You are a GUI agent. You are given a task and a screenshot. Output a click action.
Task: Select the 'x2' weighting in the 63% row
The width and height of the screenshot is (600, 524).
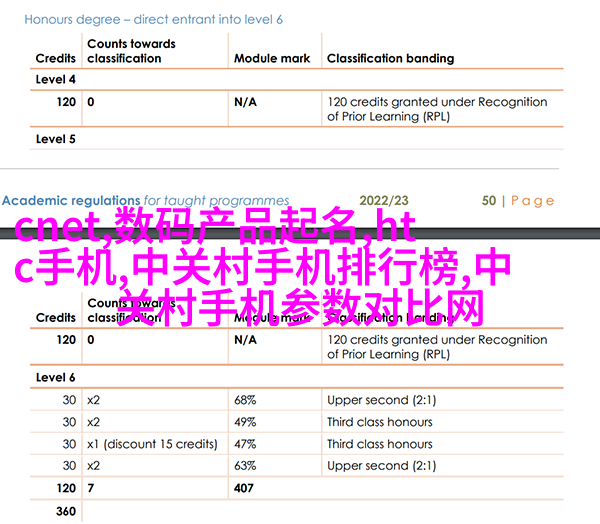point(93,466)
